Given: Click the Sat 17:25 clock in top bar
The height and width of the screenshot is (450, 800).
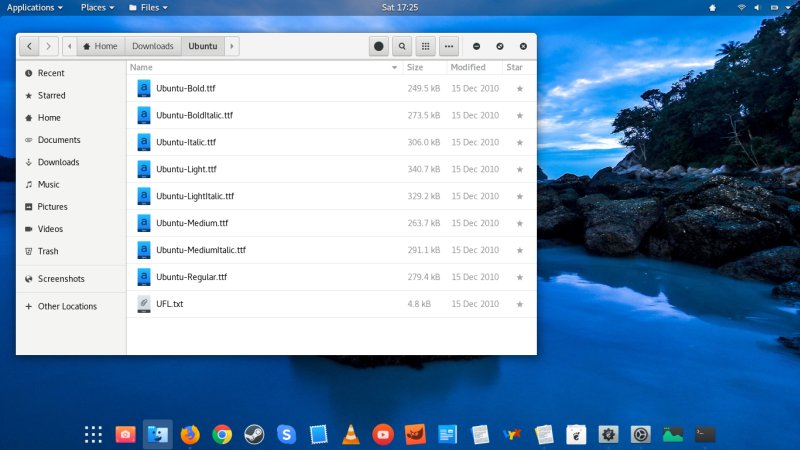Looking at the screenshot, I should 400,7.
